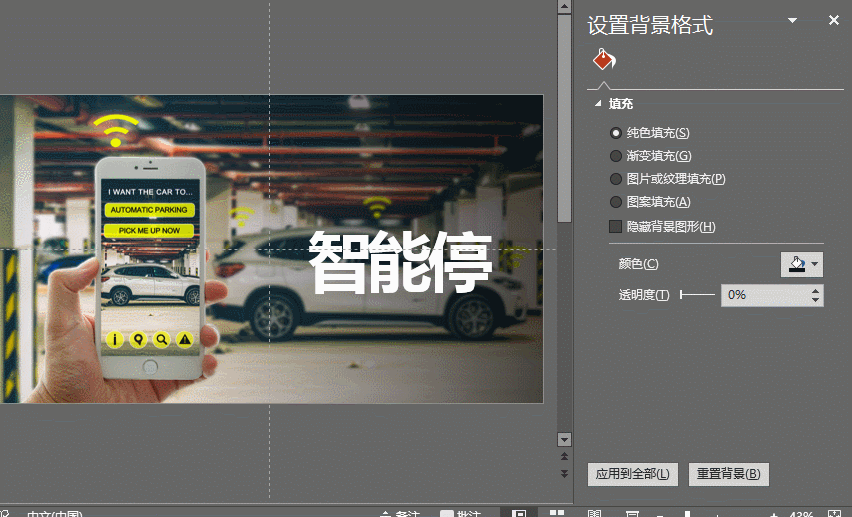Decrease transparency with the down spinner
This screenshot has width=852, height=517.
815,300
